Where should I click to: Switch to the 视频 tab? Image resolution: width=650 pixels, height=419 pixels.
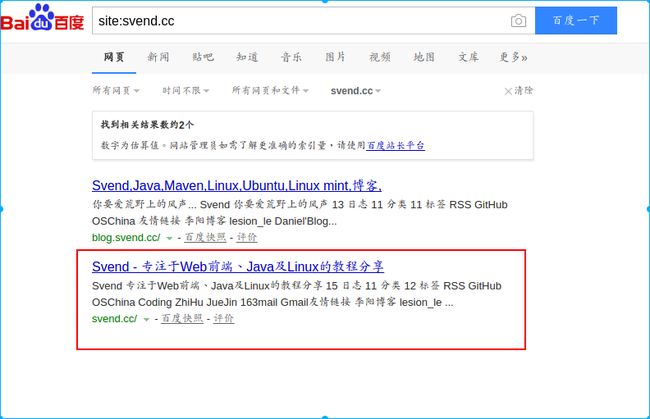380,57
